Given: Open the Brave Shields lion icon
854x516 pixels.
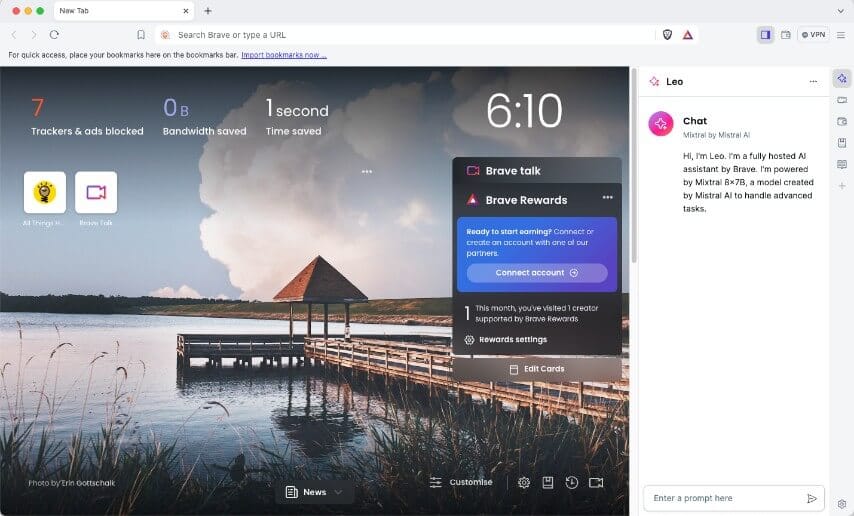Looking at the screenshot, I should pyautogui.click(x=667, y=35).
